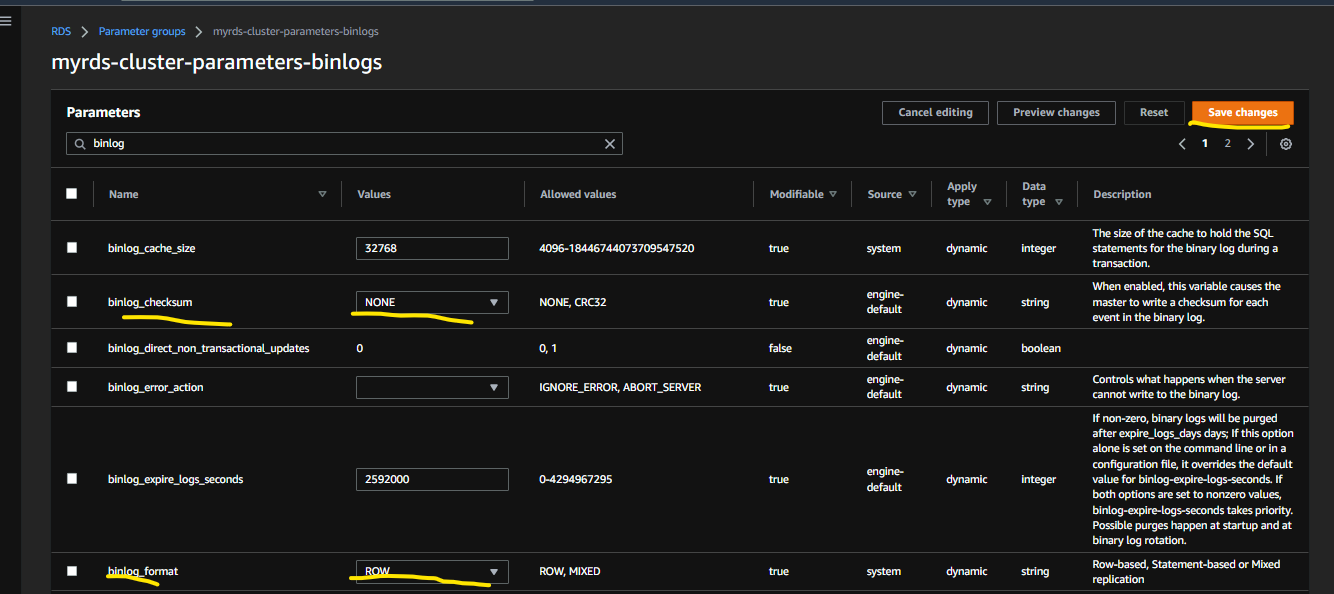Click the Preview changes button

(x=1056, y=113)
